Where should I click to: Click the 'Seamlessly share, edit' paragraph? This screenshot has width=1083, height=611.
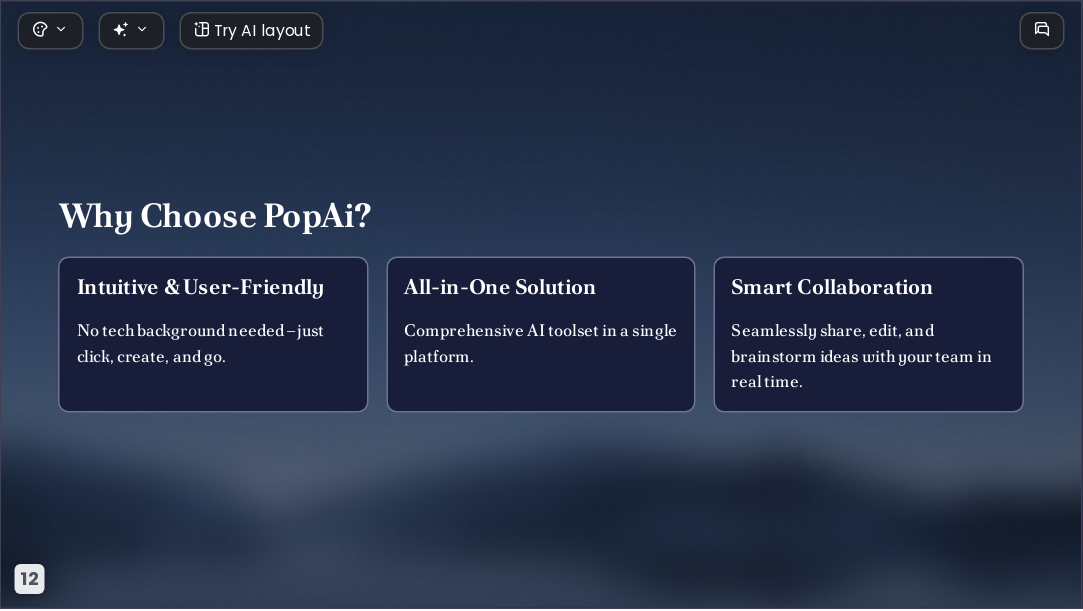point(861,356)
